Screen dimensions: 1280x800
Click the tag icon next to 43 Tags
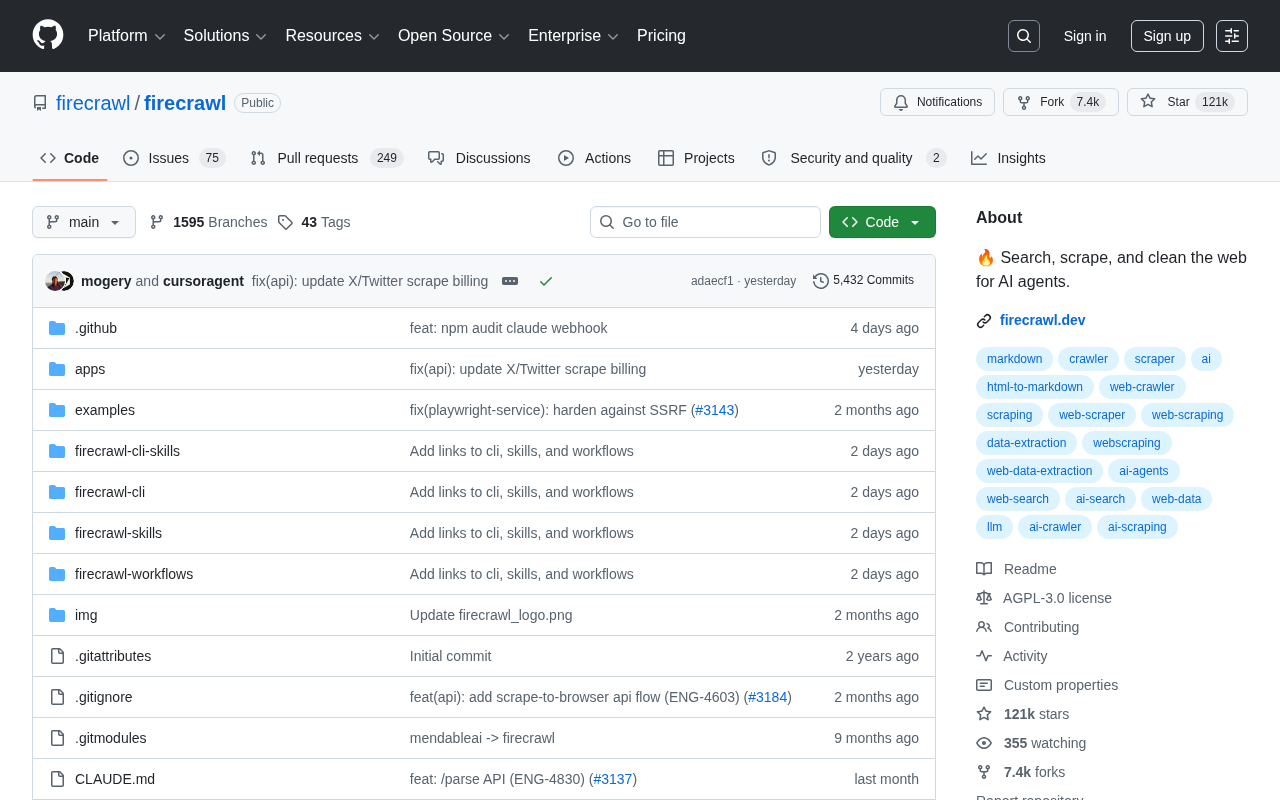pyautogui.click(x=285, y=222)
